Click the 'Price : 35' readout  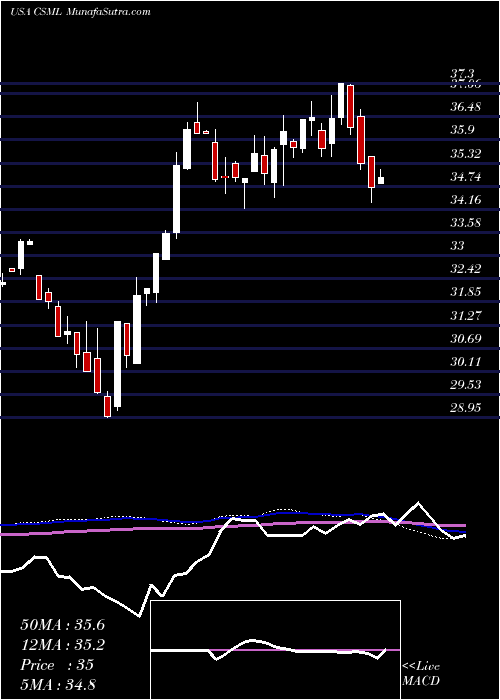point(57,665)
